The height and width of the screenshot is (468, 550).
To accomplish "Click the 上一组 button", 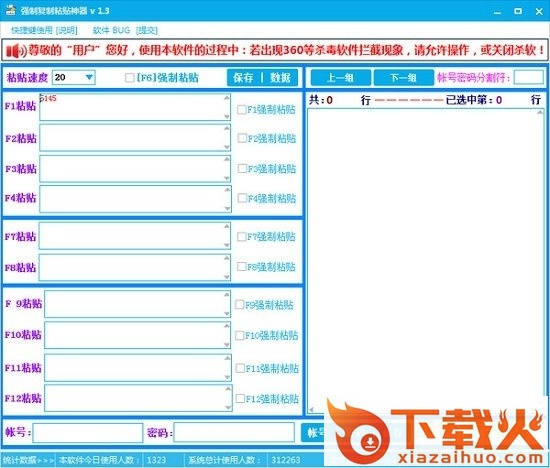I will click(x=340, y=78).
